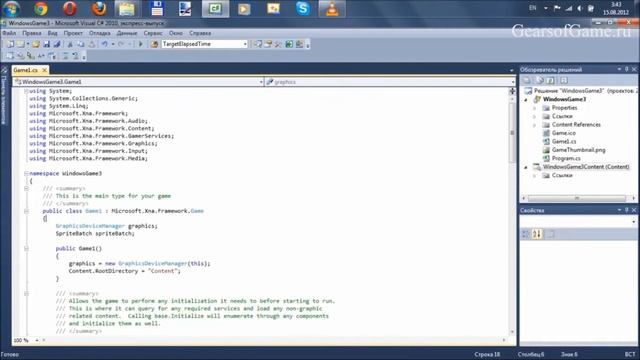Open VLC media player from the taskbar
The height and width of the screenshot is (360, 640).
(x=332, y=9)
